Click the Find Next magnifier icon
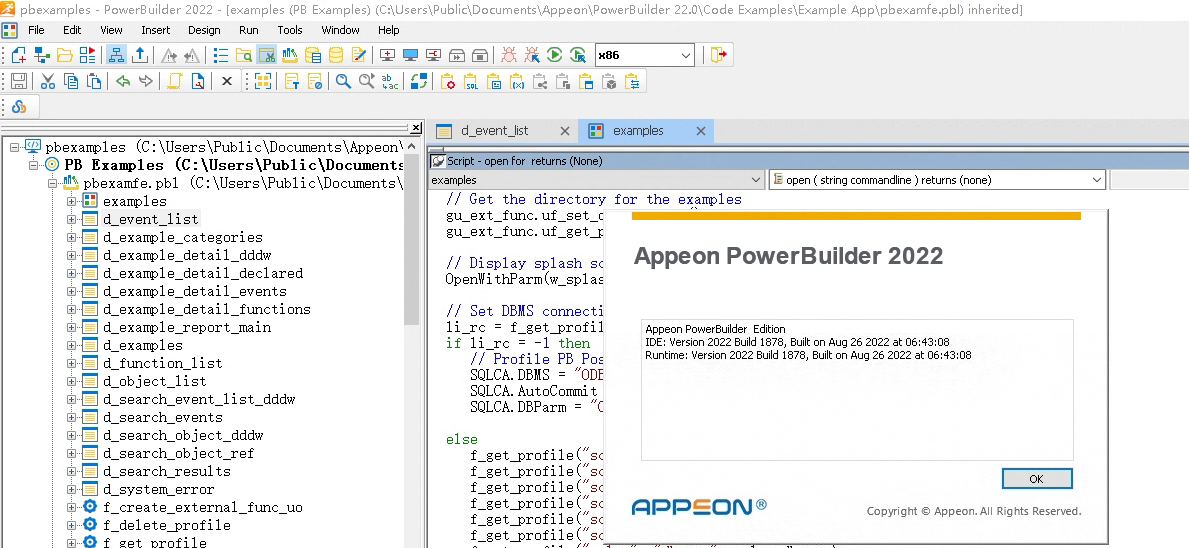The height and width of the screenshot is (548, 1189). click(366, 81)
